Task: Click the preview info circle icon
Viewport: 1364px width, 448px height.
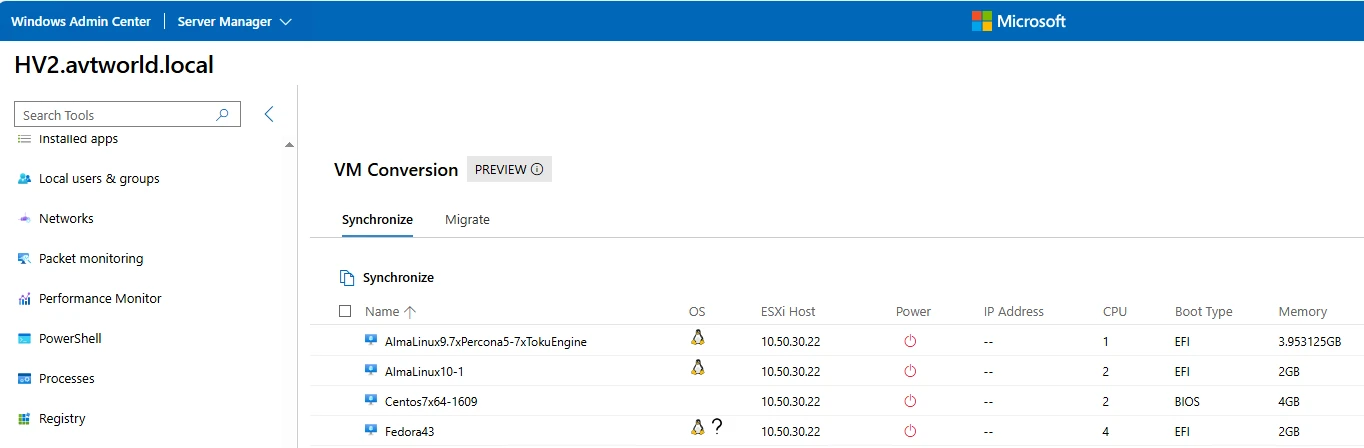Action: coord(537,170)
